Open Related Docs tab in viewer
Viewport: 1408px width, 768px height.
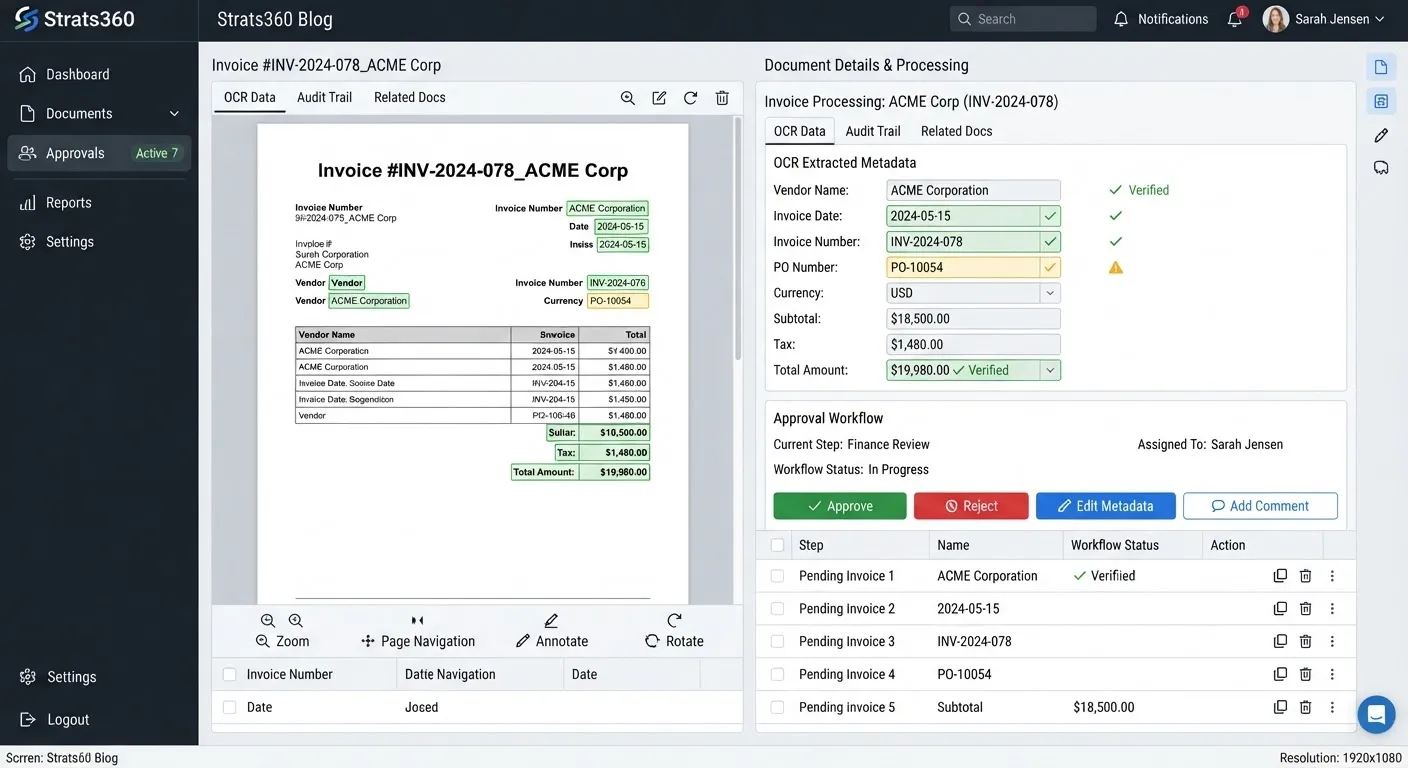click(x=410, y=97)
